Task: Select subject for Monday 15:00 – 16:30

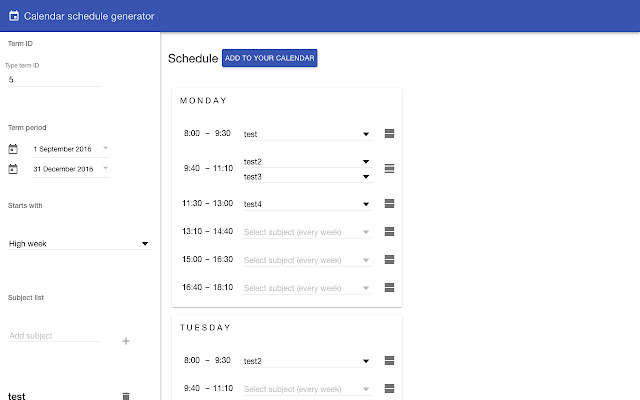Action: [x=307, y=260]
